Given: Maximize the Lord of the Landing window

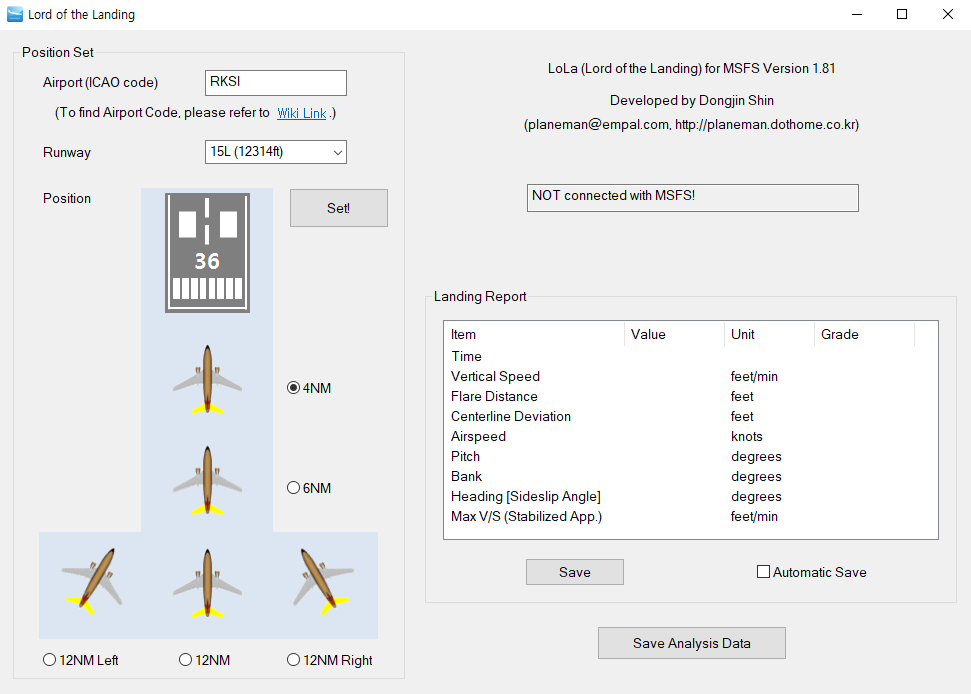Looking at the screenshot, I should tap(902, 14).
